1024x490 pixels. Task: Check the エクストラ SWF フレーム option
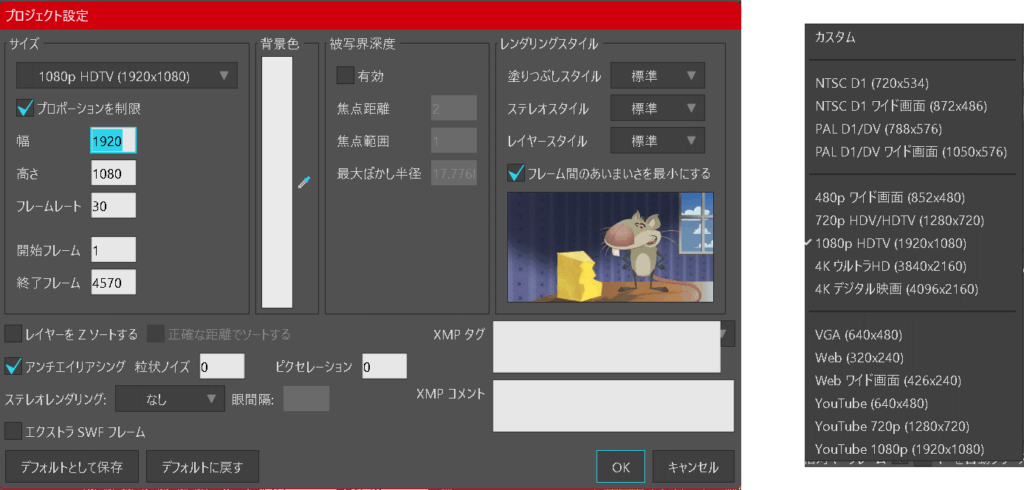point(14,431)
